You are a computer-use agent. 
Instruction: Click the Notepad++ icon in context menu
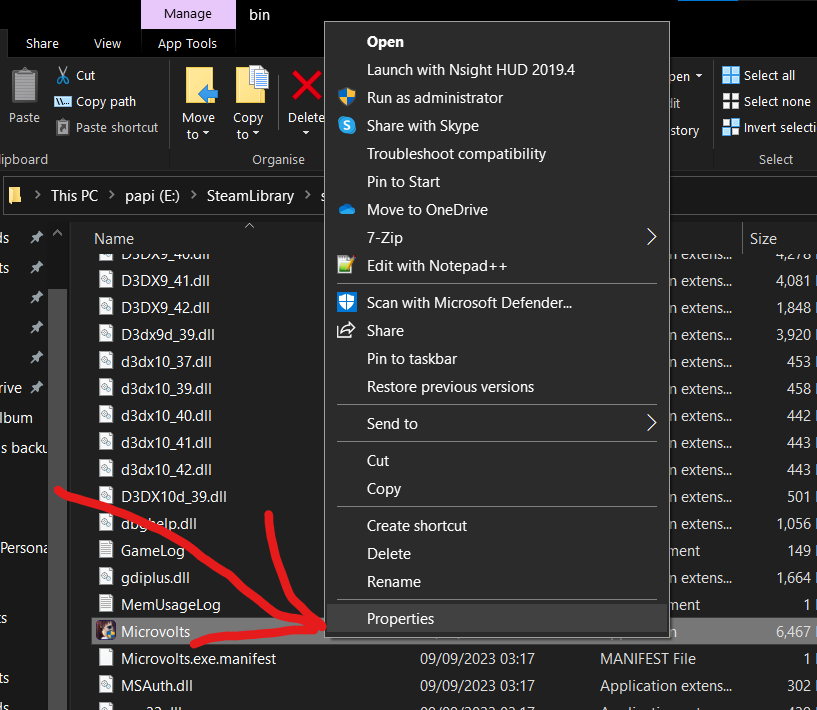[346, 265]
